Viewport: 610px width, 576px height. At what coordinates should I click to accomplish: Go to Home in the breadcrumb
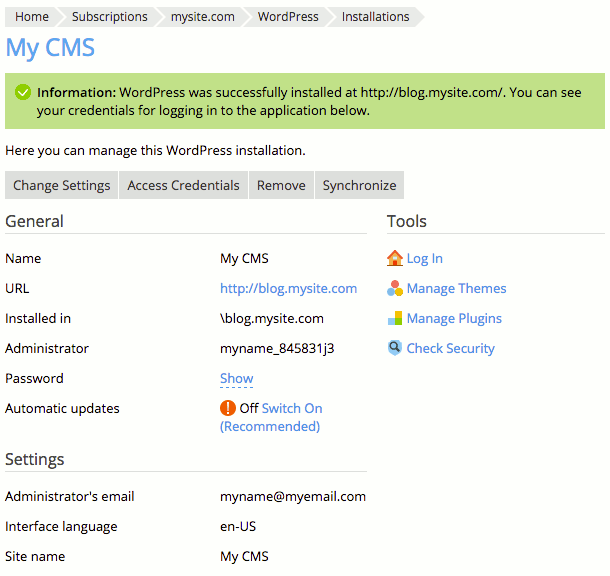tap(32, 17)
